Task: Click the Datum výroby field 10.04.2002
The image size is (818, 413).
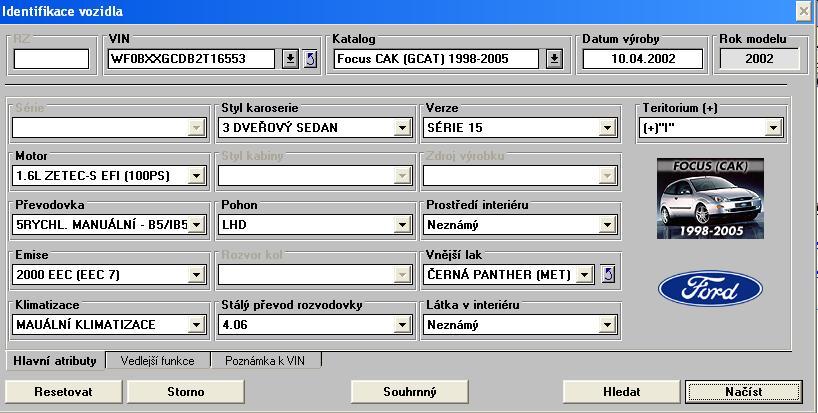Action: coord(643,59)
